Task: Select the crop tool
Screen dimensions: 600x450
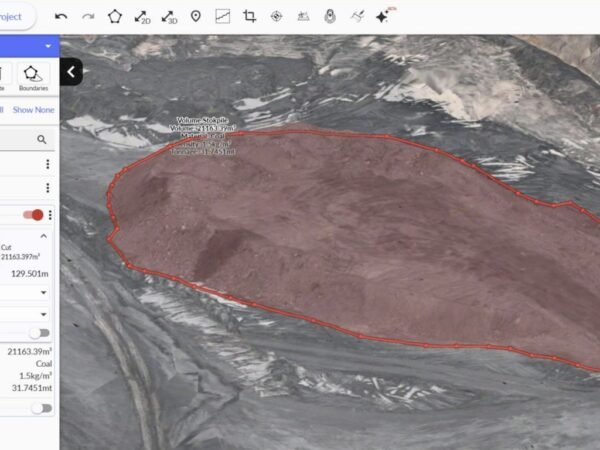Action: (x=249, y=16)
